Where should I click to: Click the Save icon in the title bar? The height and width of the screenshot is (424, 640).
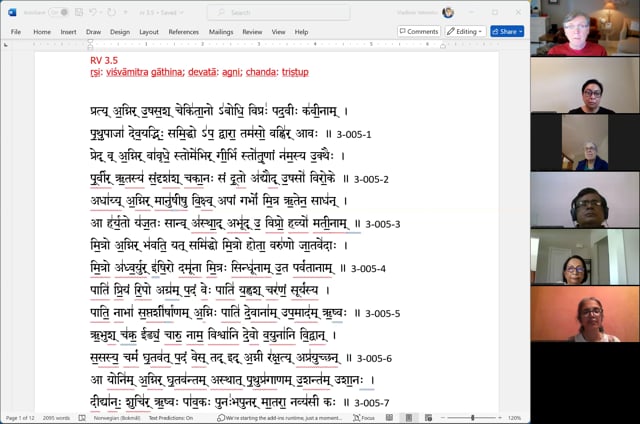(79, 12)
